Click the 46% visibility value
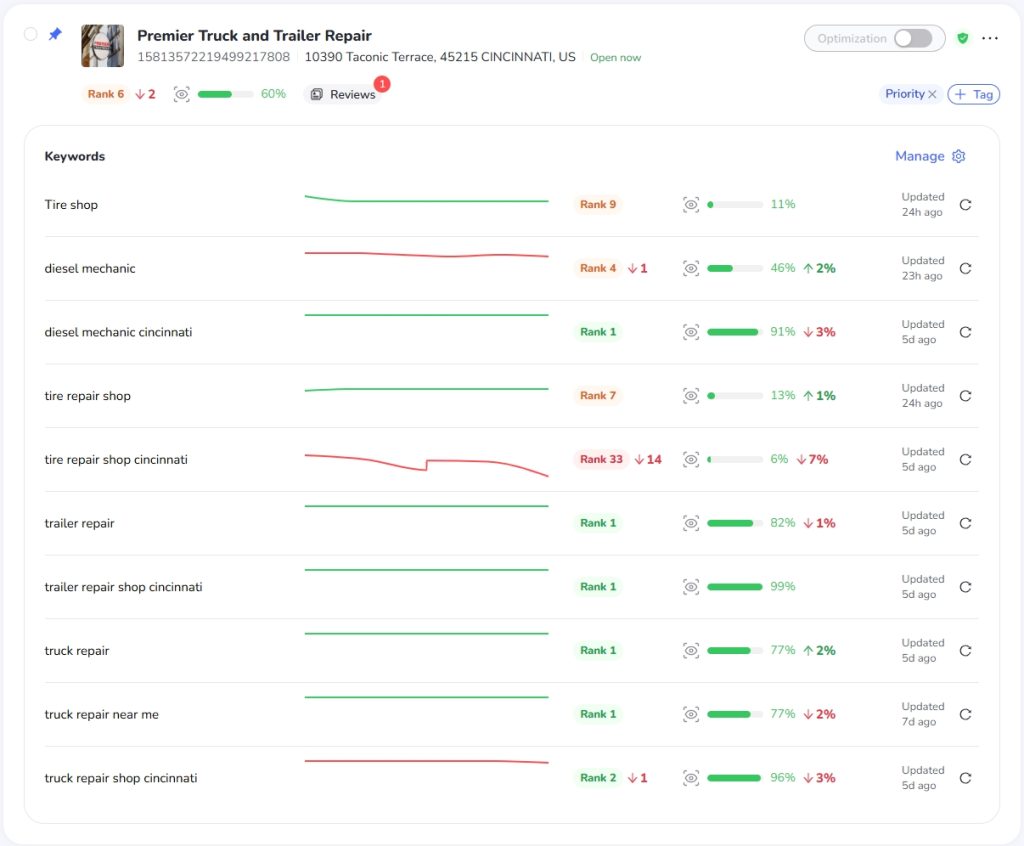 (x=782, y=268)
